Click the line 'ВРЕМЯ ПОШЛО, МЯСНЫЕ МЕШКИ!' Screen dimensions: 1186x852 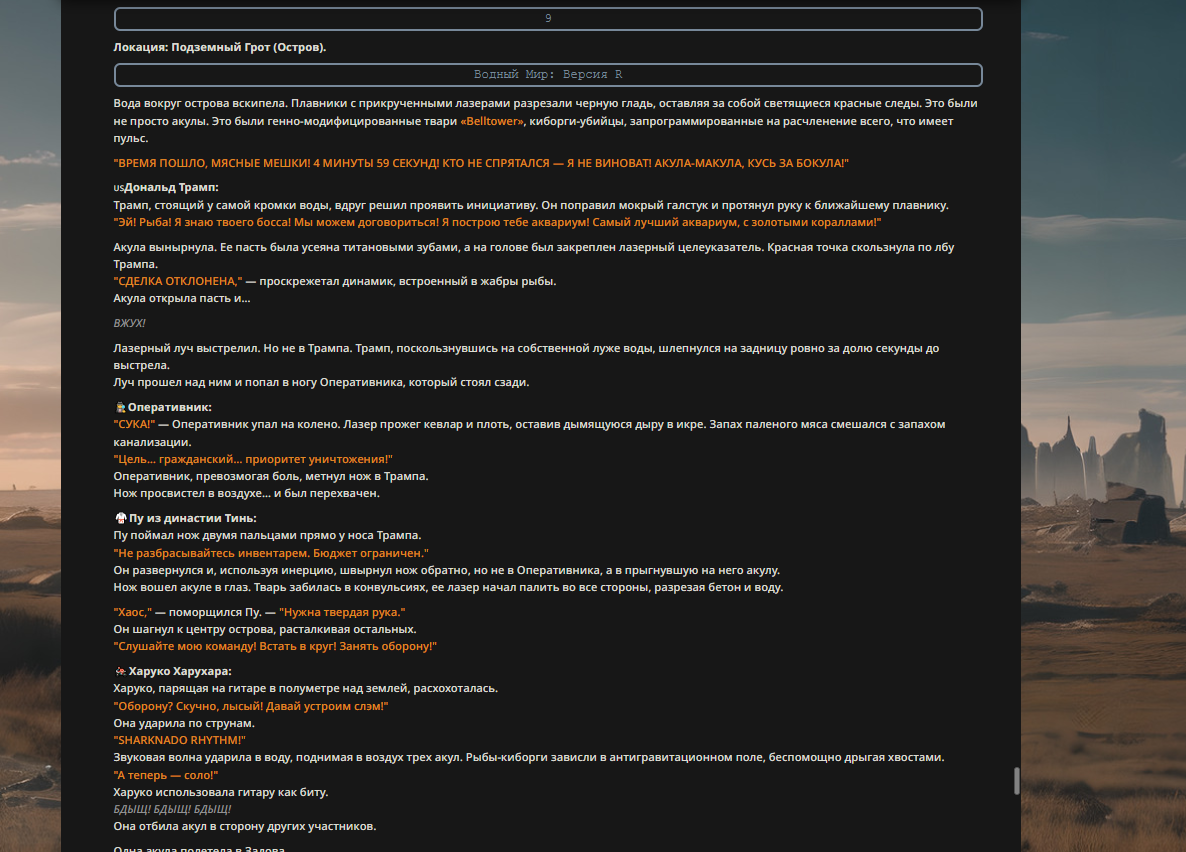pyautogui.click(x=481, y=163)
